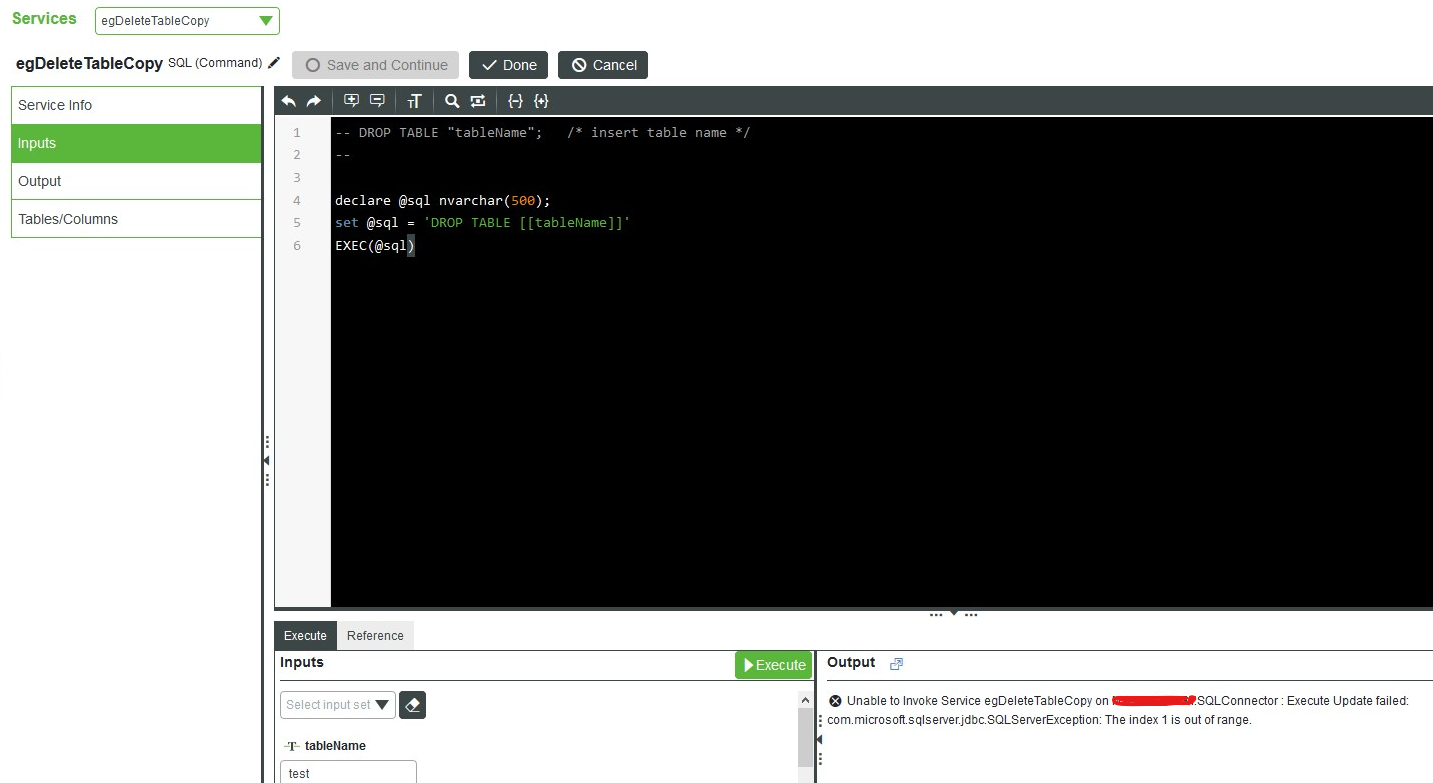Viewport: 1433px width, 783px height.
Task: Click the add comment icon
Action: point(351,101)
